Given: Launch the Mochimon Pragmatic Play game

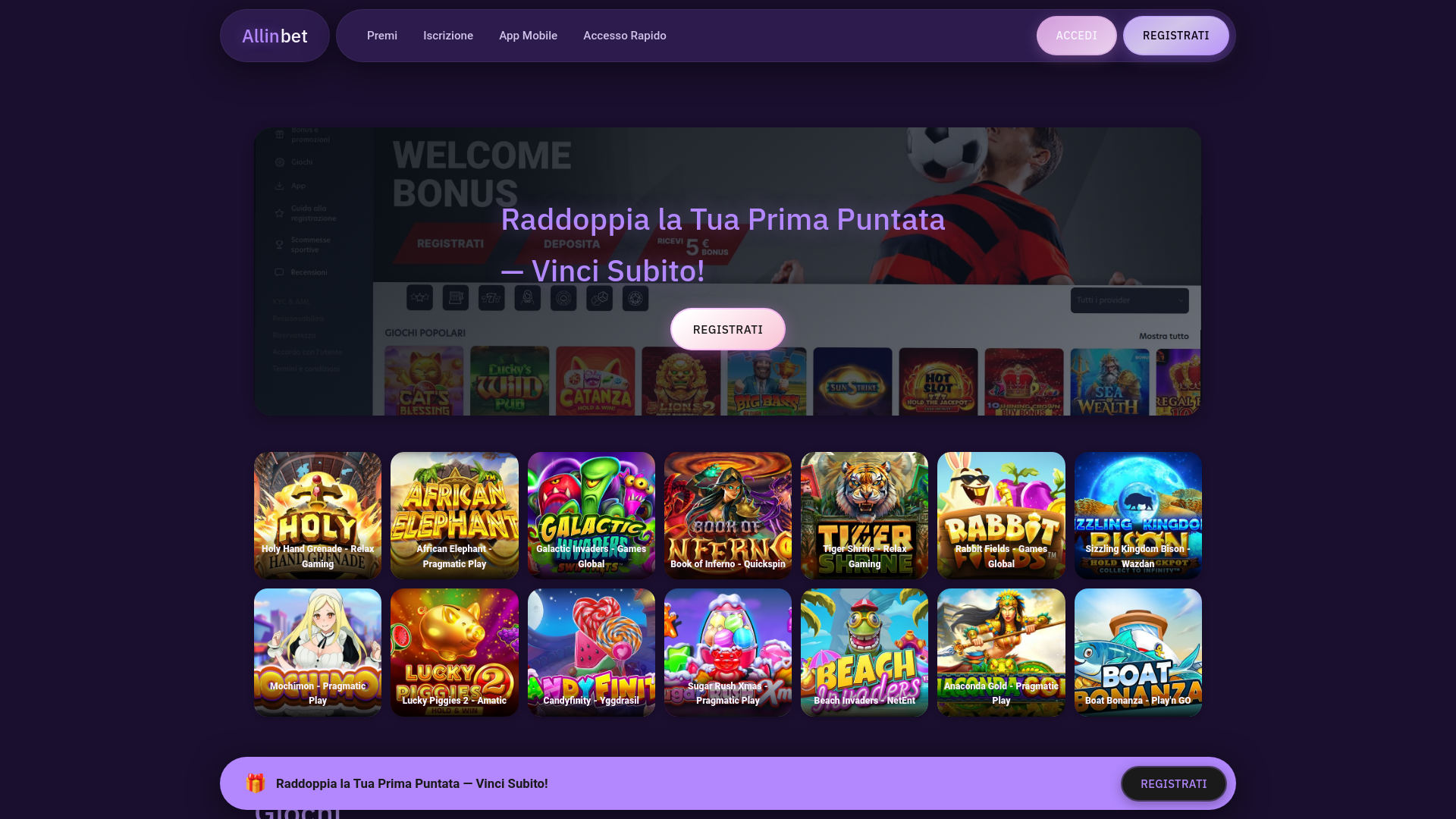Looking at the screenshot, I should pyautogui.click(x=318, y=652).
